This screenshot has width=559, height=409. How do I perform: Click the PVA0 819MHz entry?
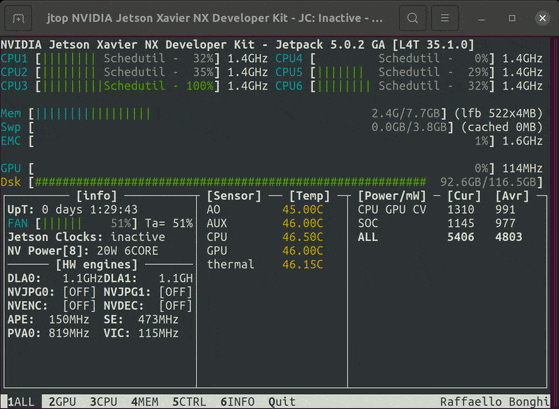pos(48,333)
